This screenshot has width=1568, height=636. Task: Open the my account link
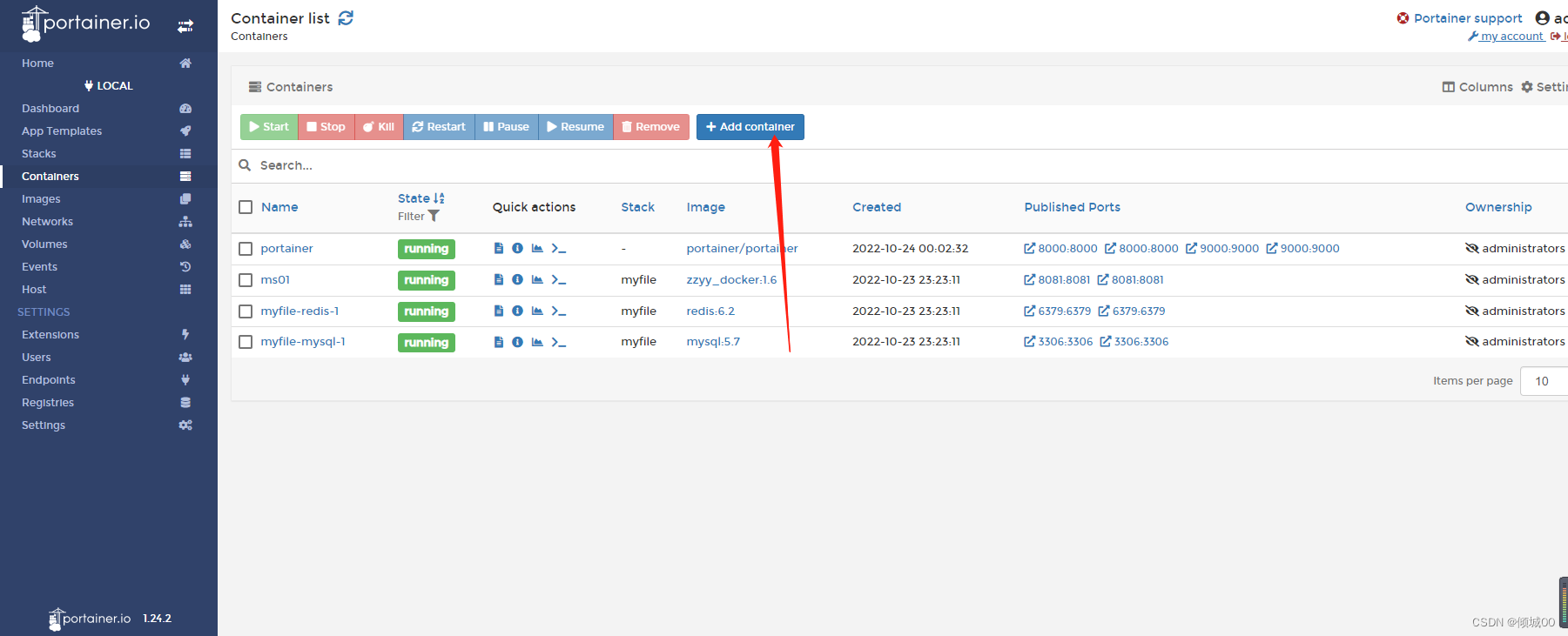pos(1506,37)
